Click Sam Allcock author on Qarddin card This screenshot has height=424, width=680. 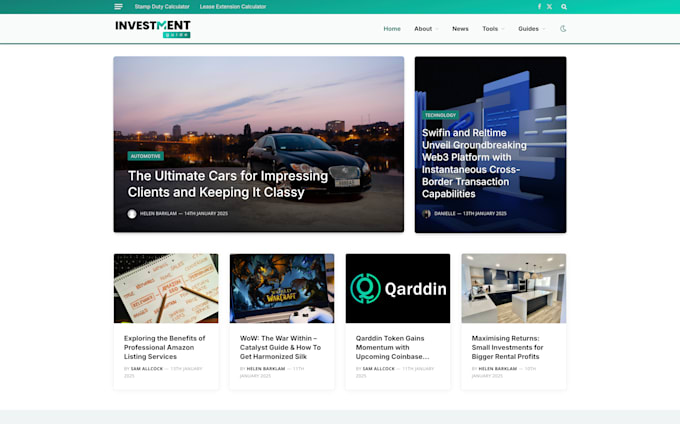click(x=379, y=369)
